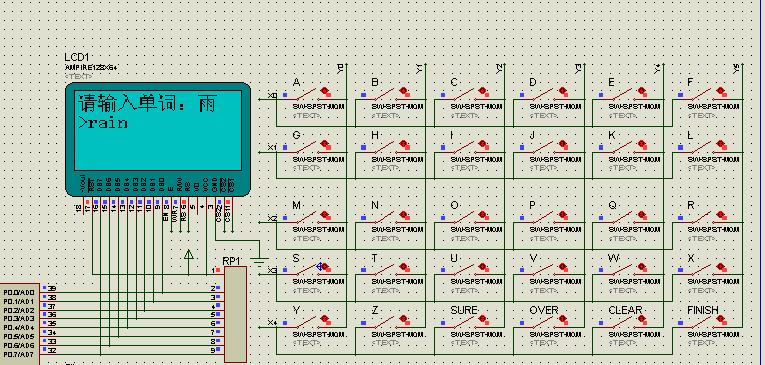Click the S switch with blue cursor

click(305, 268)
